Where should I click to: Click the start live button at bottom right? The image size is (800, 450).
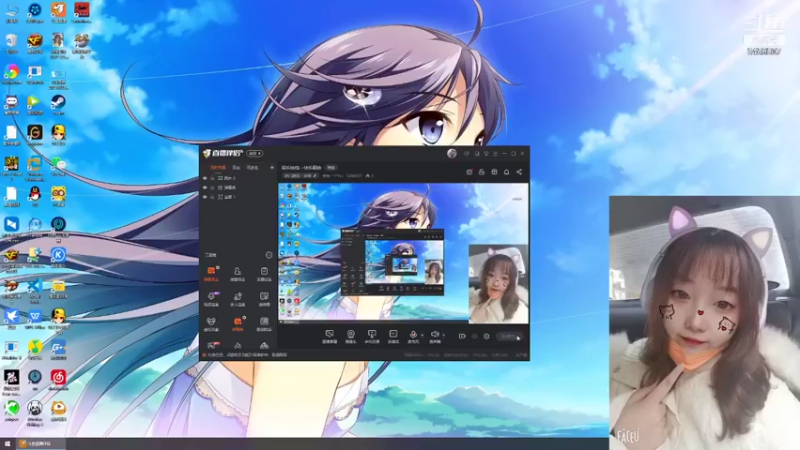click(x=510, y=336)
